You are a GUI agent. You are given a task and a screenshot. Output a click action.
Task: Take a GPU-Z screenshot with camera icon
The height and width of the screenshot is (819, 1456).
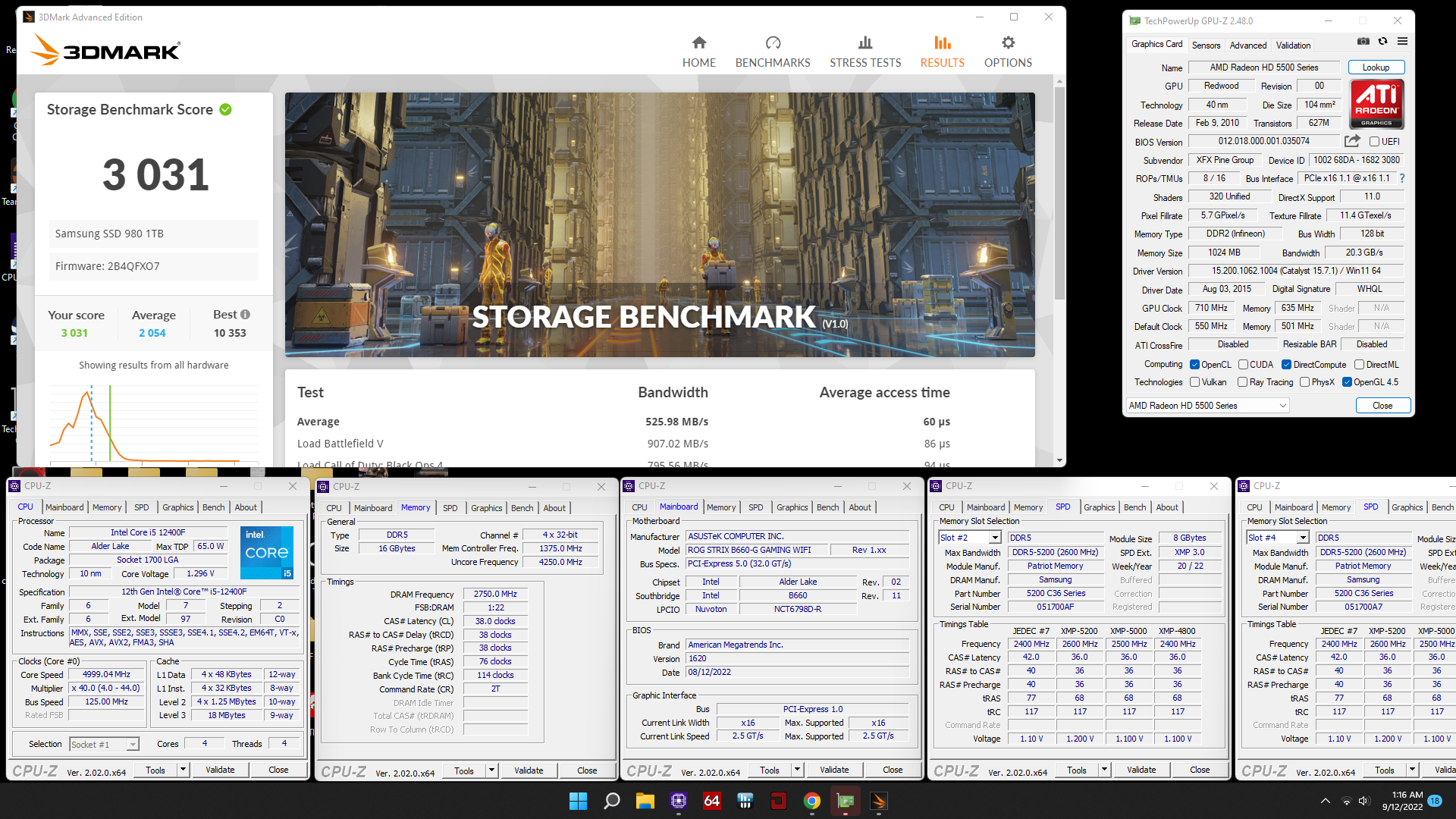(1363, 41)
